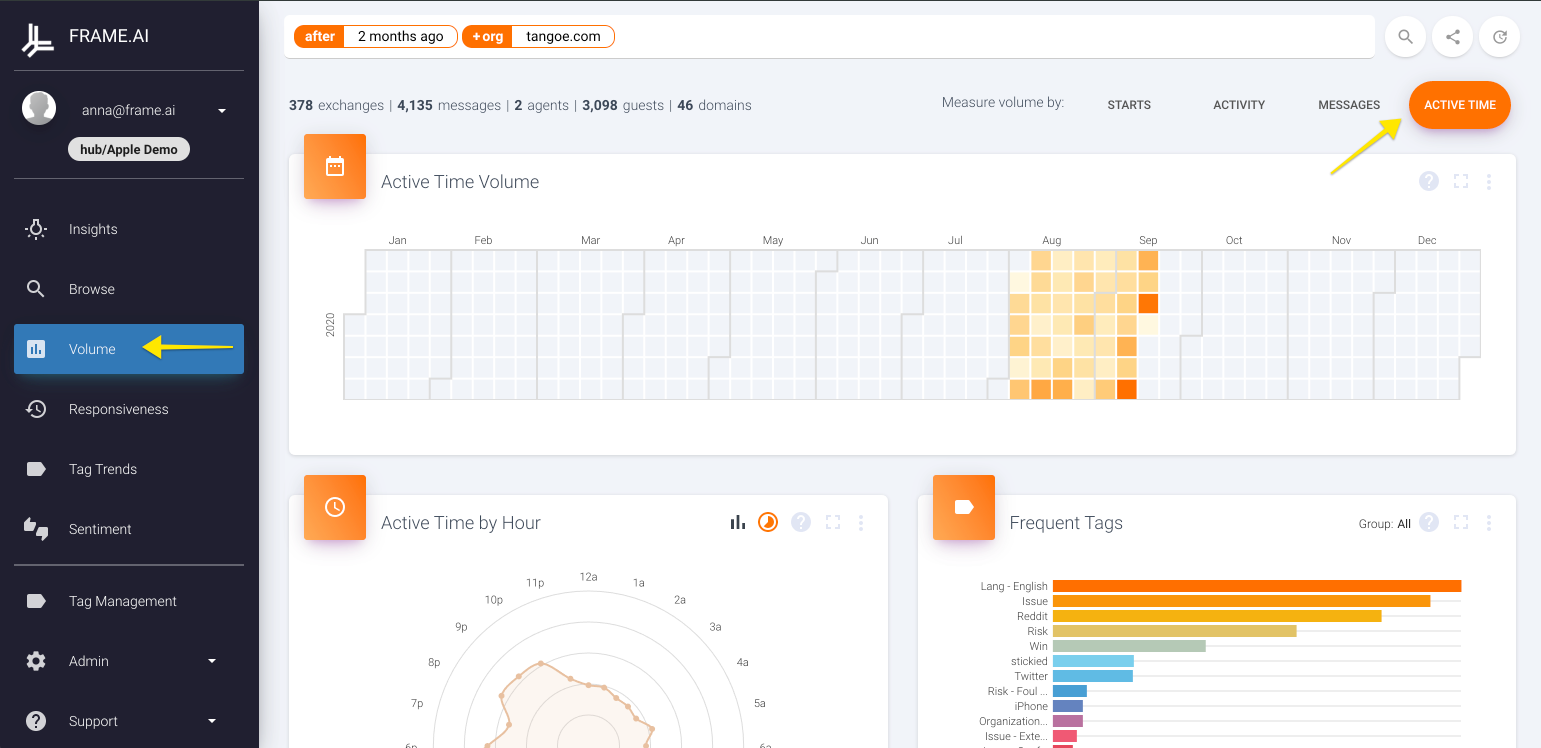Click the Twitter tag bar
This screenshot has width=1541, height=748.
[1093, 676]
